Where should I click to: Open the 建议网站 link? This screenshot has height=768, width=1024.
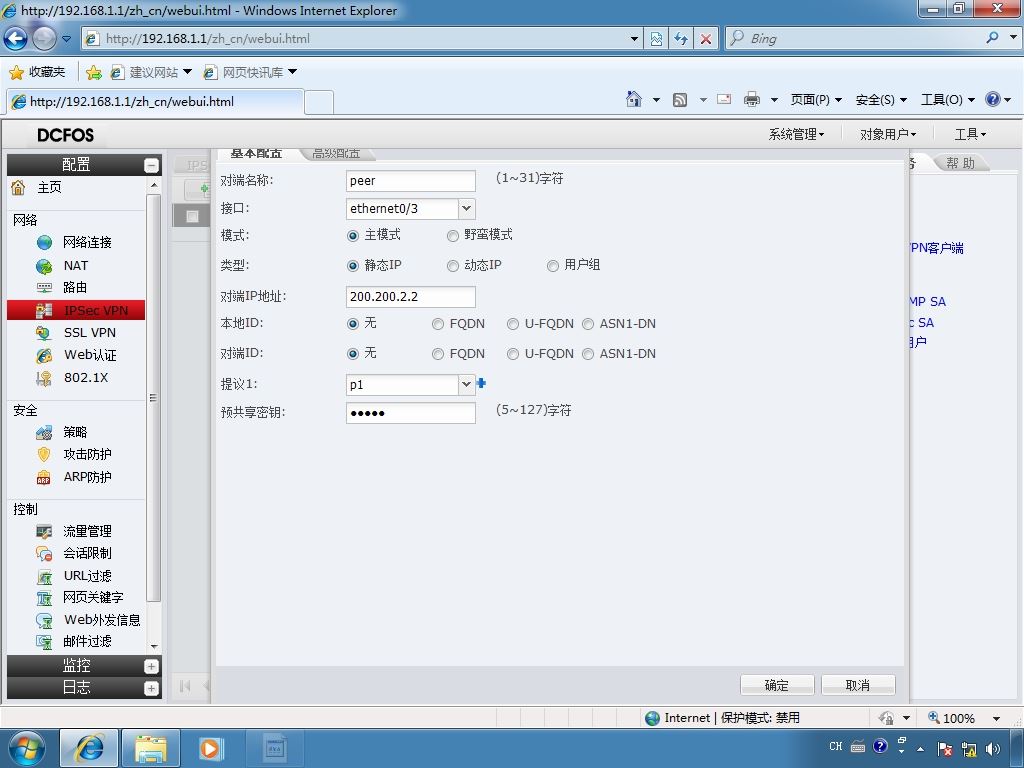coord(151,72)
